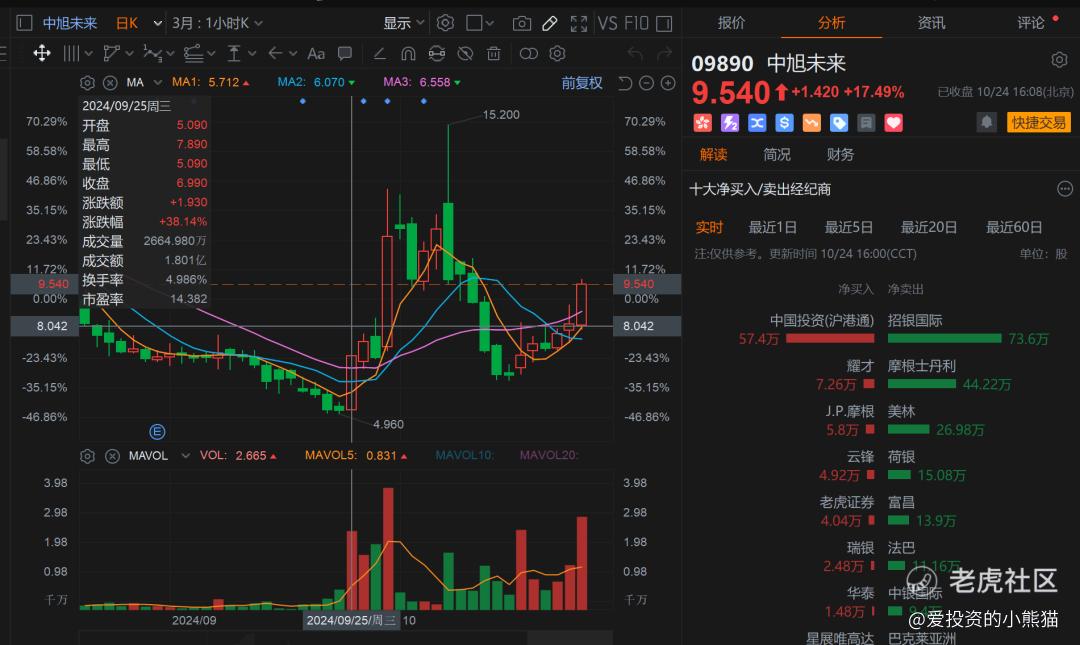Viewport: 1080px width, 645px height.
Task: Lock the drawings with the link-lock icon
Action: pos(437,53)
